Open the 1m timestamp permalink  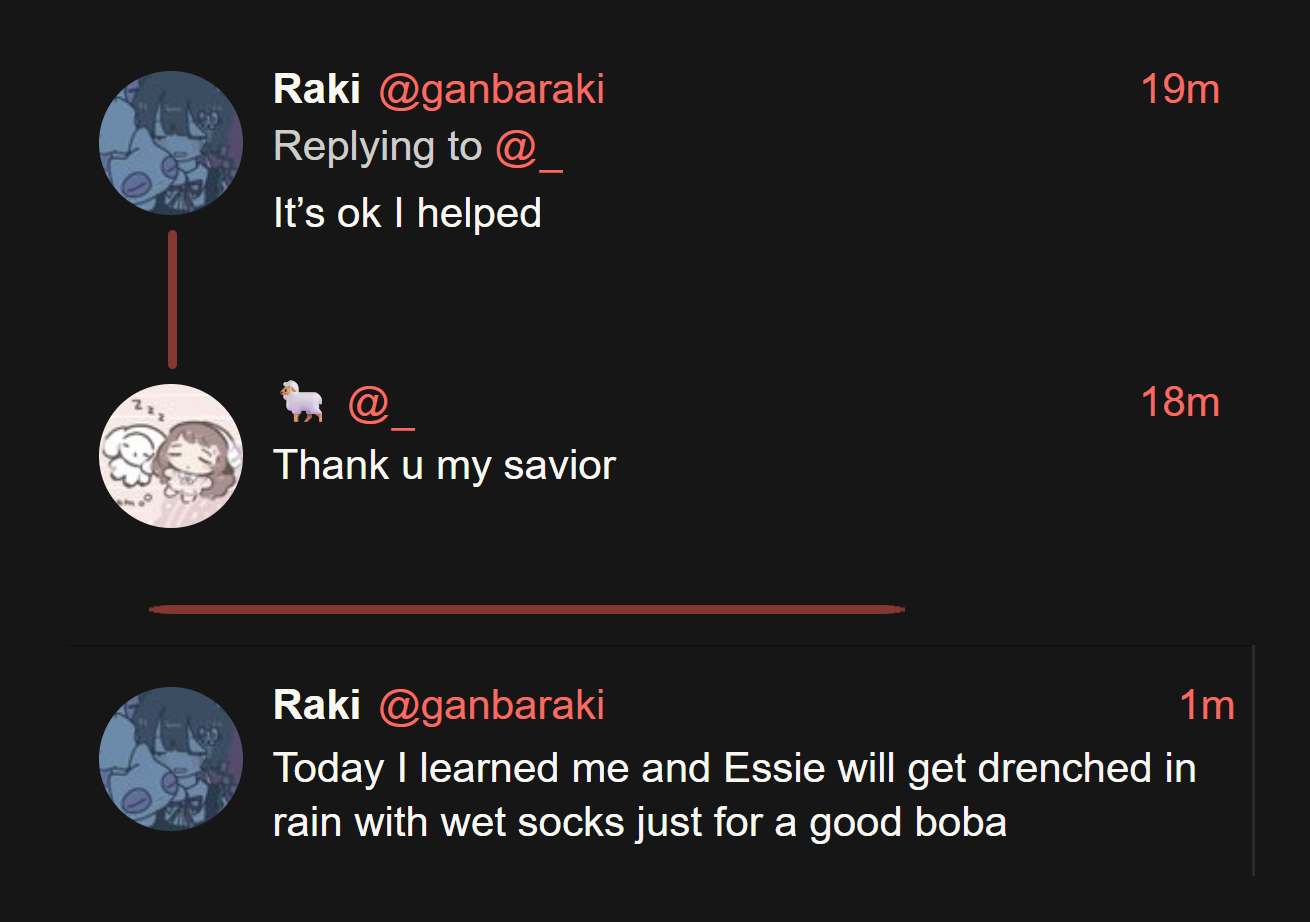(x=1207, y=706)
